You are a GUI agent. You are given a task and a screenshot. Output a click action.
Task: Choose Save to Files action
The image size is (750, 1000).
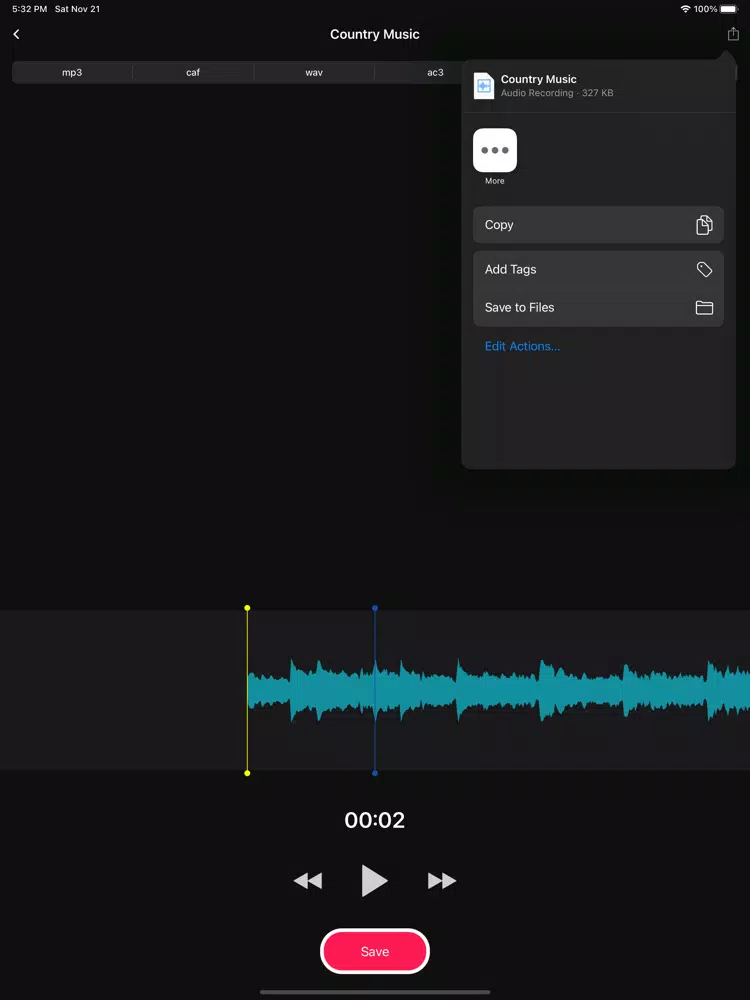[598, 307]
